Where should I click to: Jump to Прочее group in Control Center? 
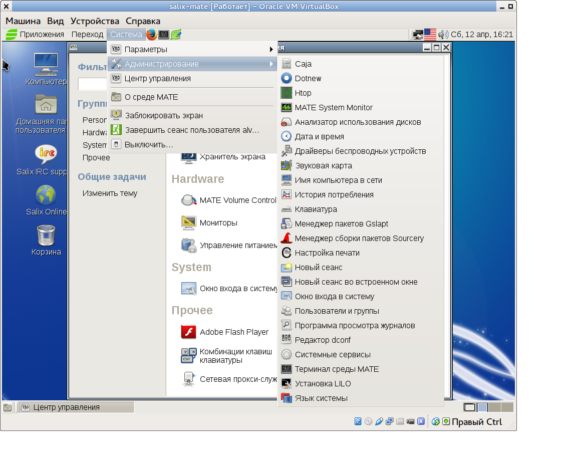point(96,158)
